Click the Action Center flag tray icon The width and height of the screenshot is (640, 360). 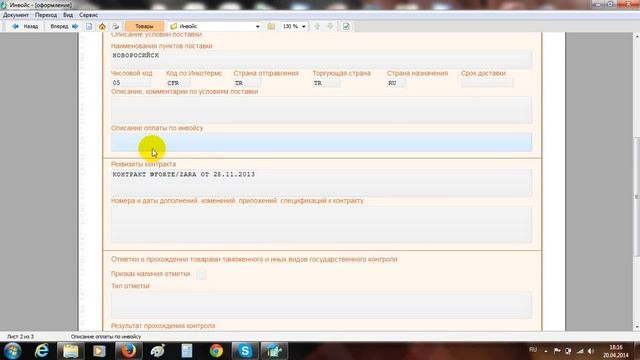[x=557, y=351]
